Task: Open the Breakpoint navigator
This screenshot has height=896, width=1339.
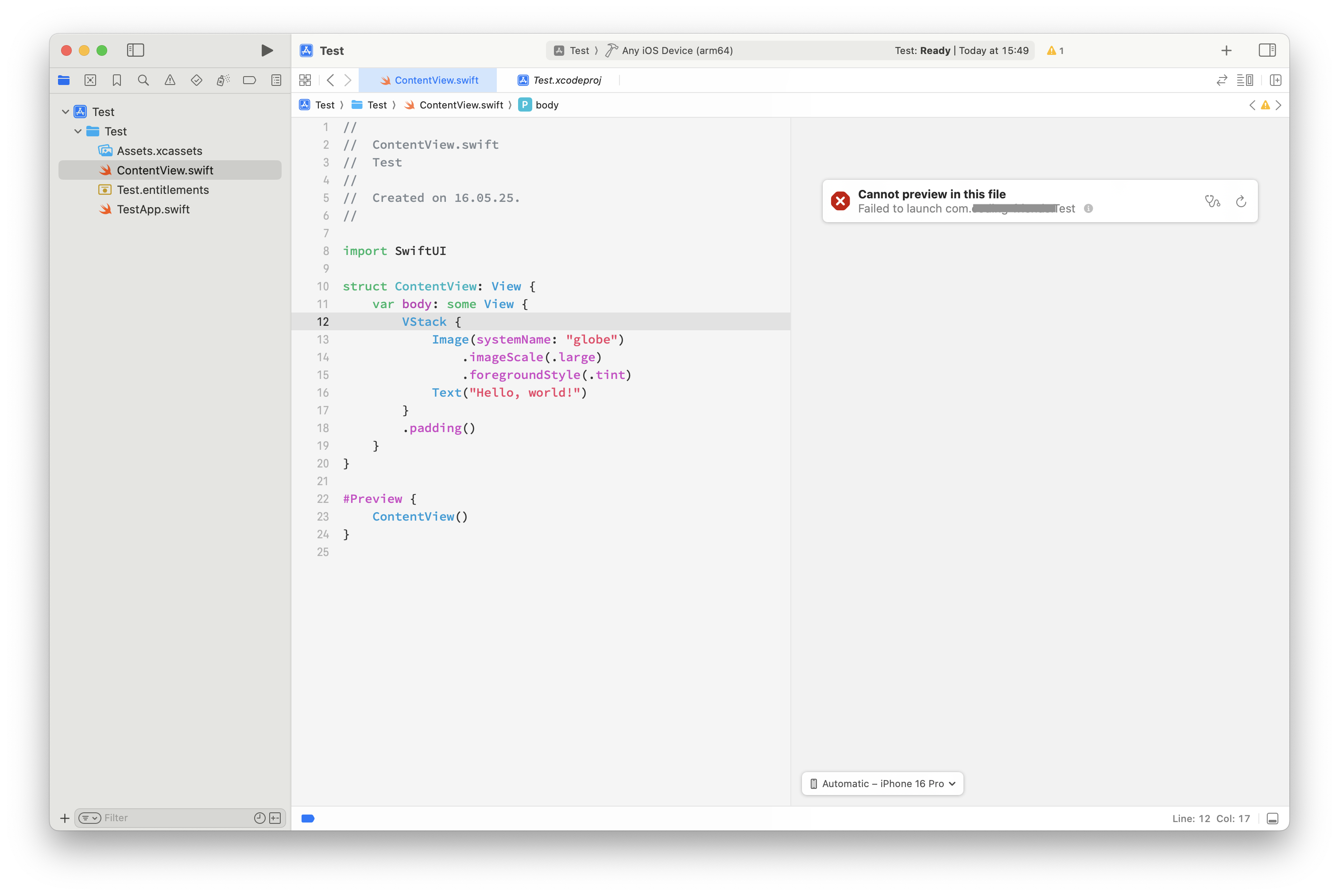Action: pyautogui.click(x=250, y=80)
